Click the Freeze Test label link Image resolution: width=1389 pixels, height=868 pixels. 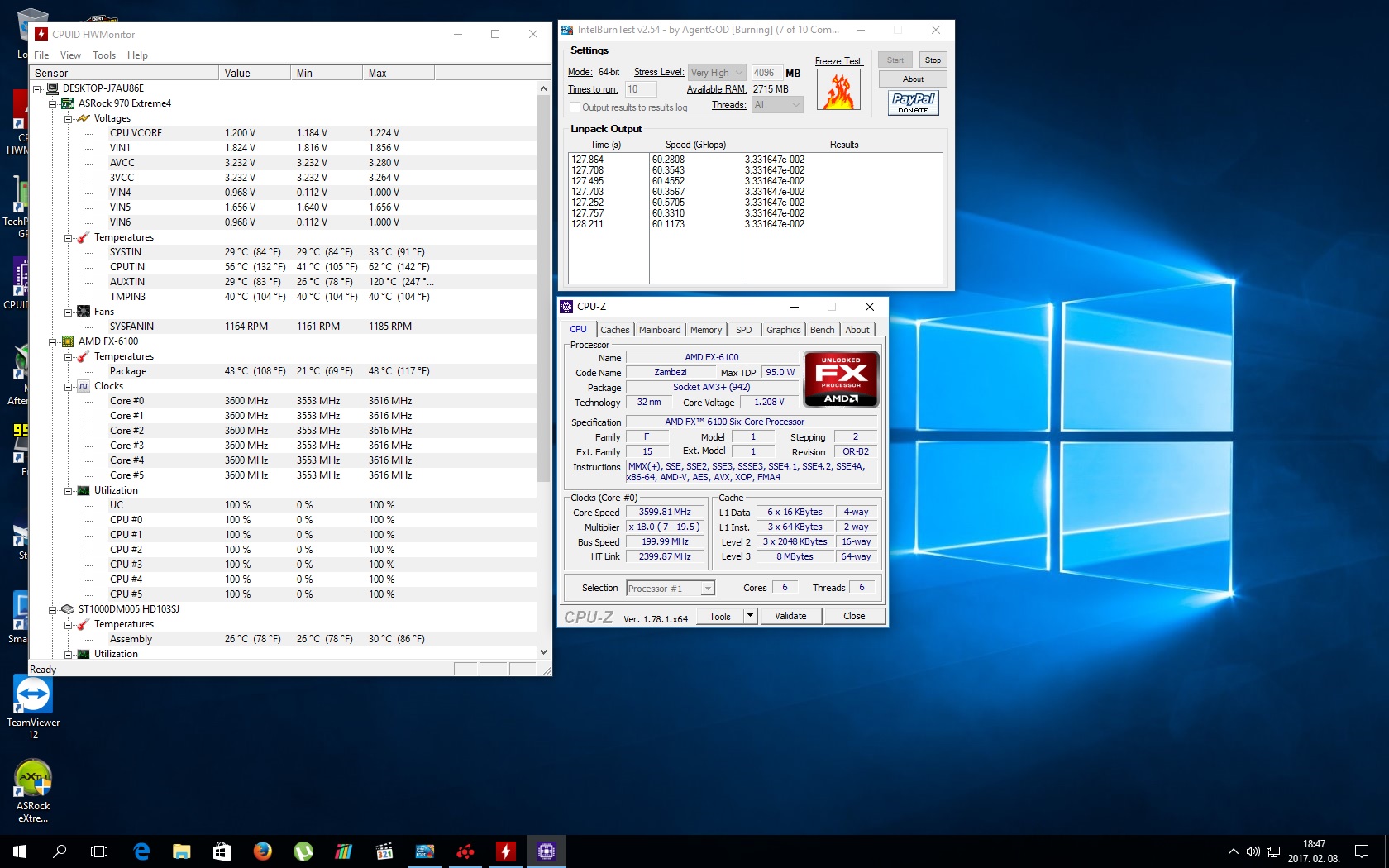pos(838,61)
